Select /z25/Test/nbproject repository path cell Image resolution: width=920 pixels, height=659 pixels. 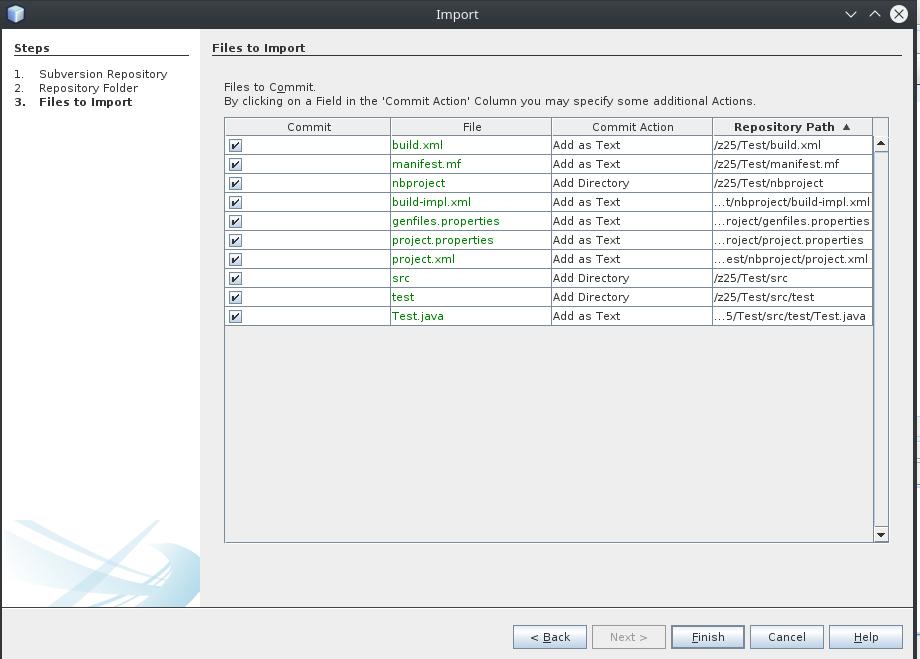pos(792,183)
